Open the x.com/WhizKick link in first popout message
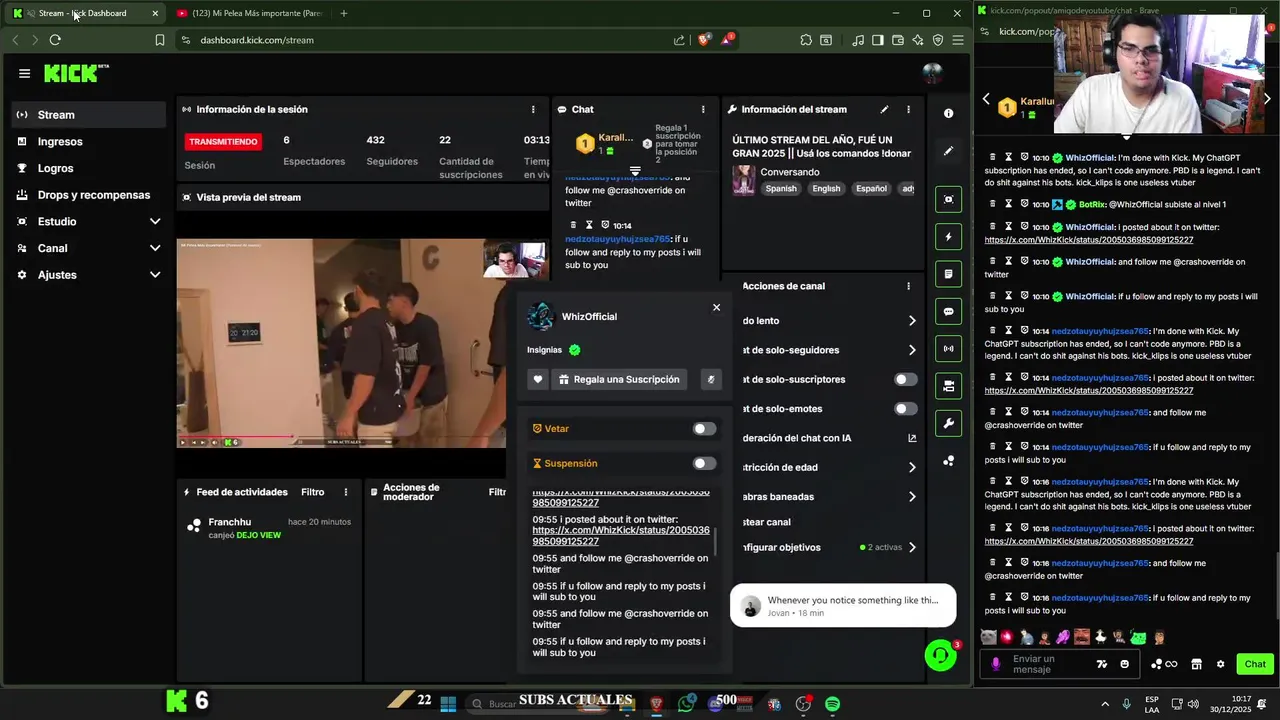 point(1088,240)
